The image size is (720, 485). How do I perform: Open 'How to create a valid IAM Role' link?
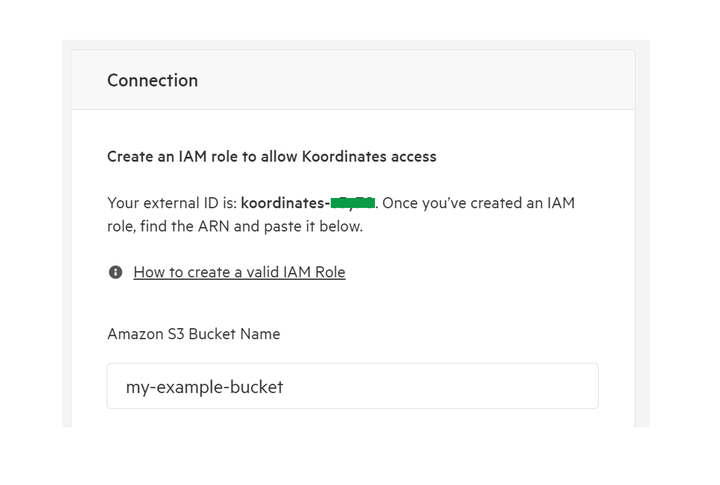(239, 272)
